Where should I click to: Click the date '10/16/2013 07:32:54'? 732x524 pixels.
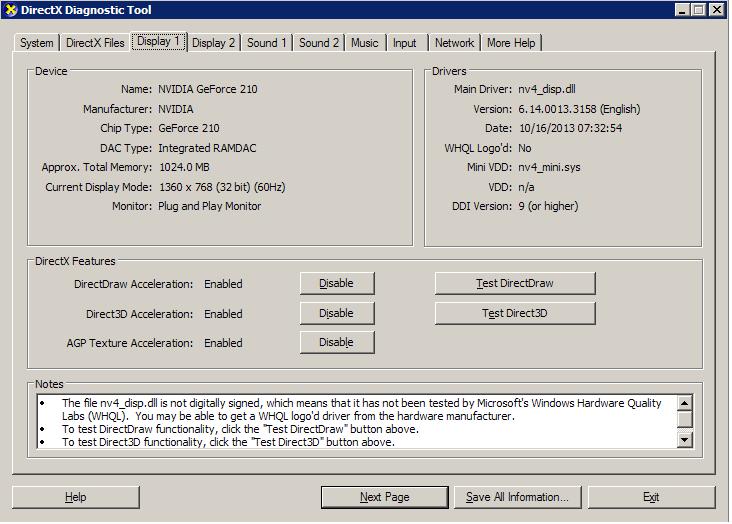(570, 128)
